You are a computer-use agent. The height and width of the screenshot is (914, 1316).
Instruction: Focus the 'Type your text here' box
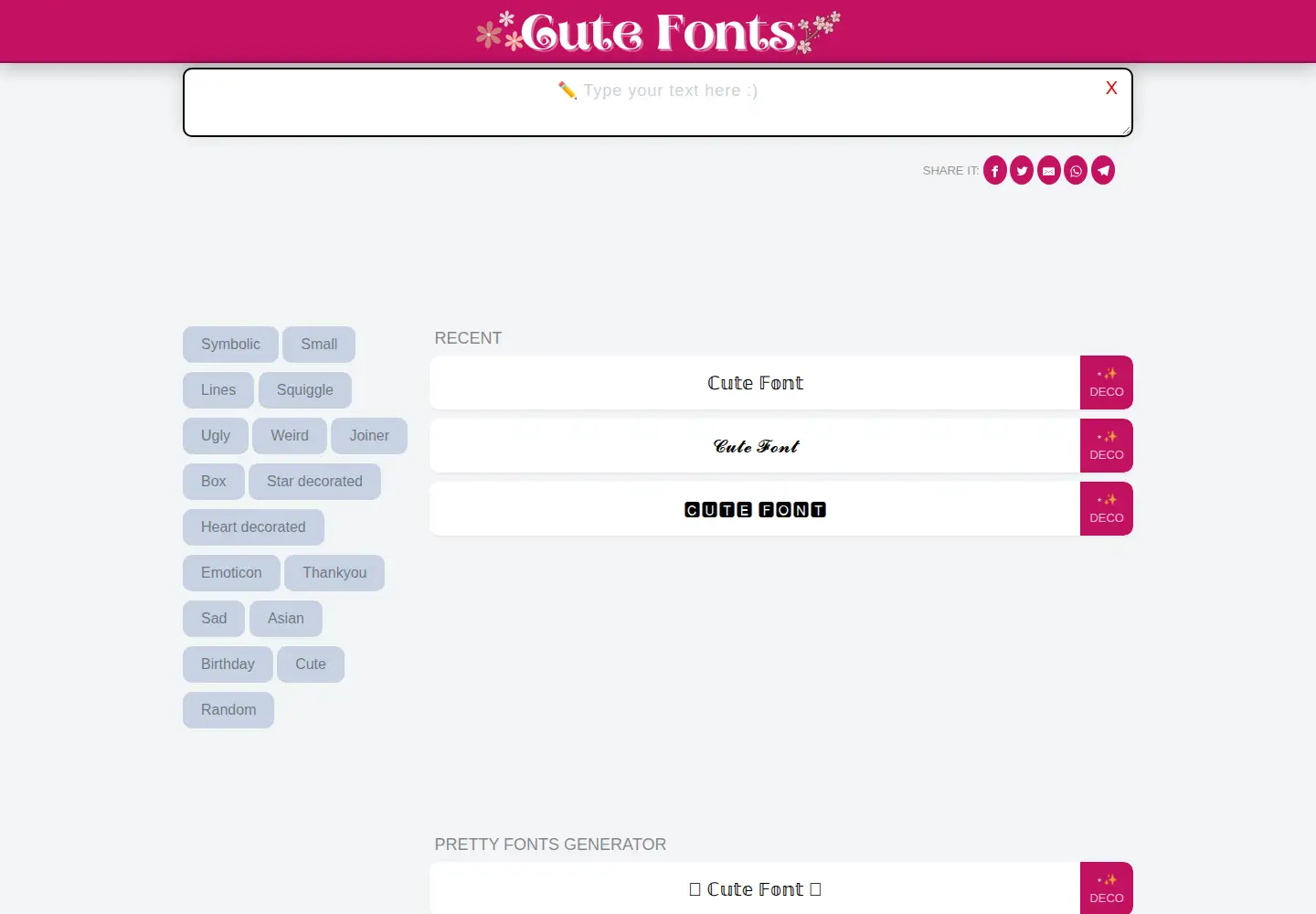658,102
